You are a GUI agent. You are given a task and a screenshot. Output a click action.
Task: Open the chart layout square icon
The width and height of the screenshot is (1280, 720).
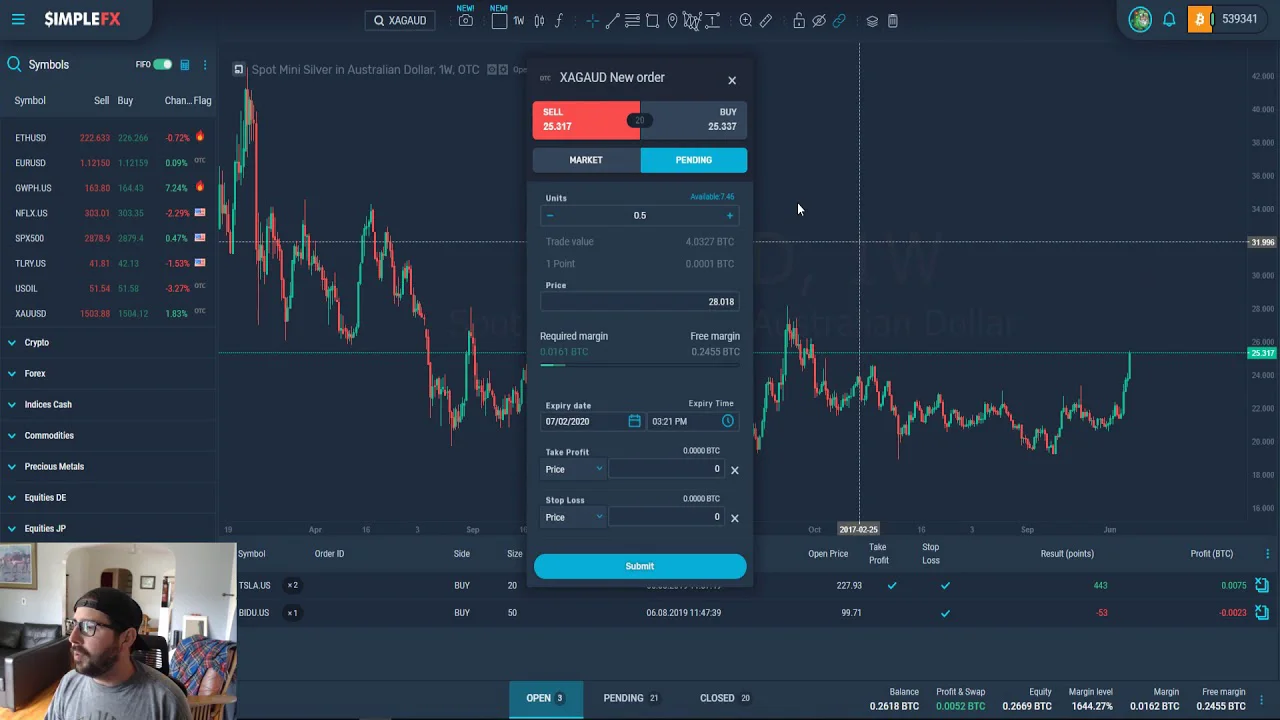point(499,21)
